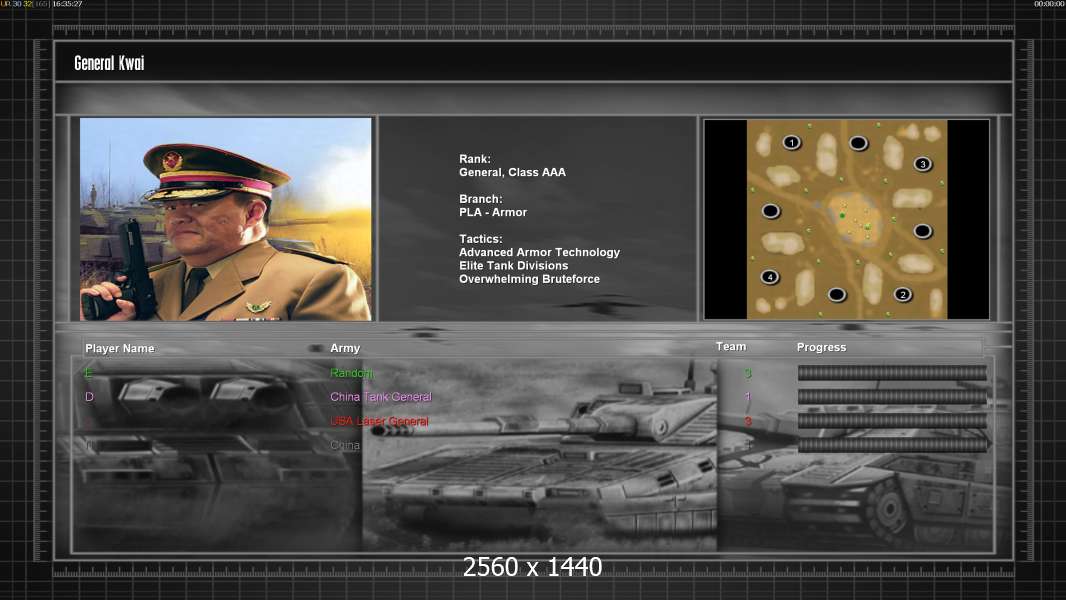Screen dimensions: 1066x600
Task: Click the gray China row's progress bar
Action: point(892,445)
